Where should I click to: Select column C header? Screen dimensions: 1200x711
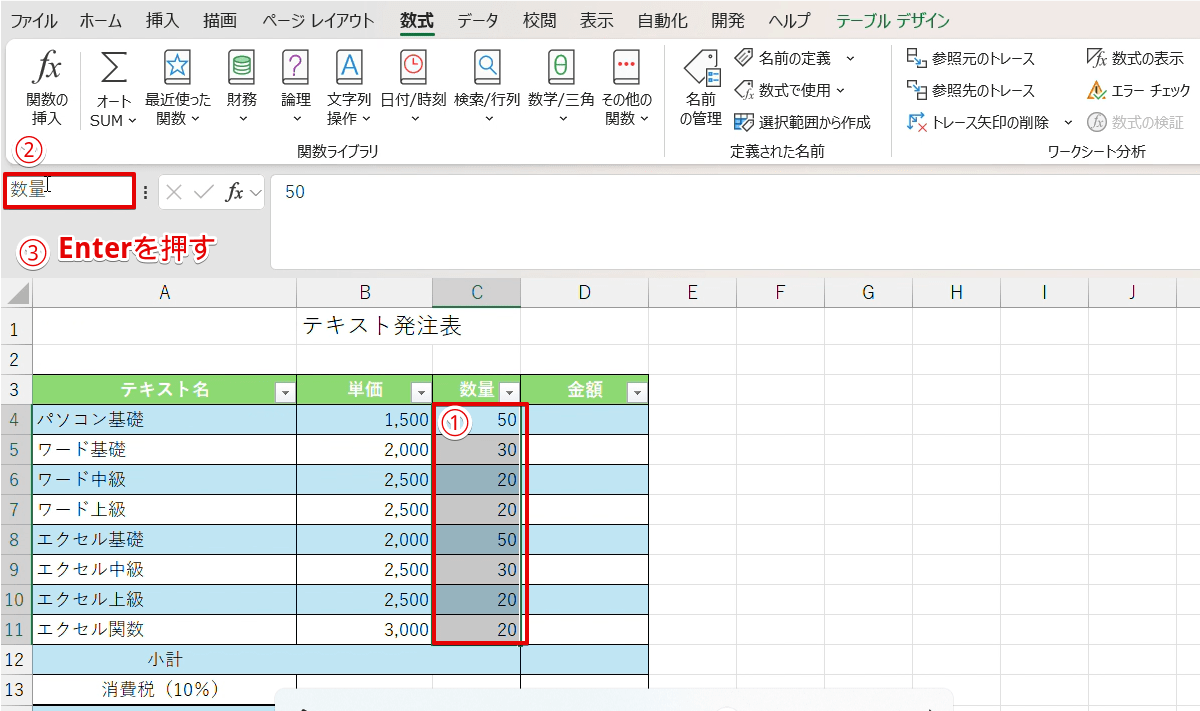(477, 292)
